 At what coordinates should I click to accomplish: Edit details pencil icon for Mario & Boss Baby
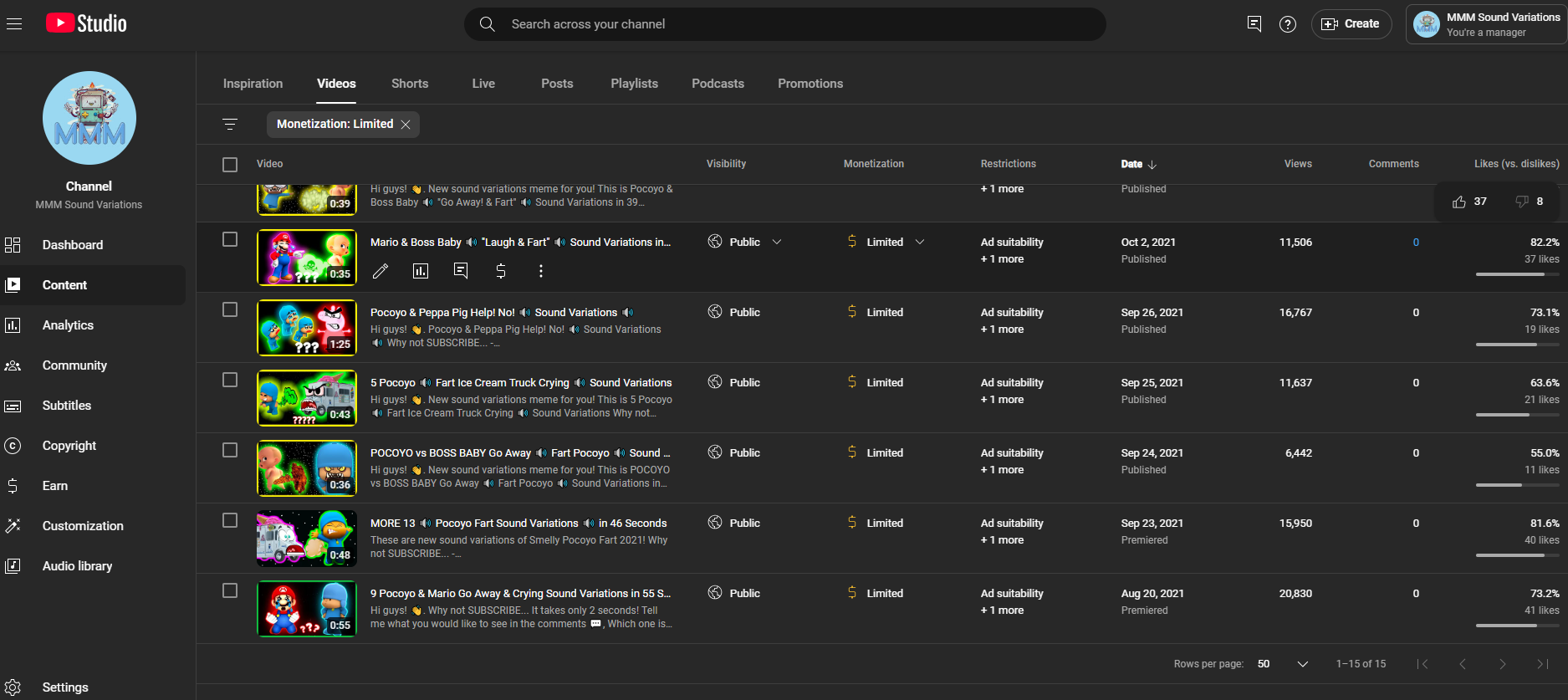[x=381, y=271]
